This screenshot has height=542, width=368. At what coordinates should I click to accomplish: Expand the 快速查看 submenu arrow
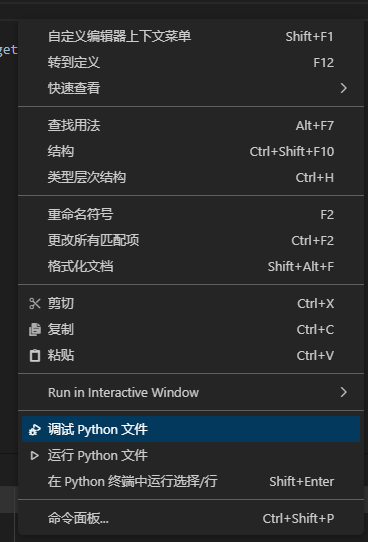point(343,88)
